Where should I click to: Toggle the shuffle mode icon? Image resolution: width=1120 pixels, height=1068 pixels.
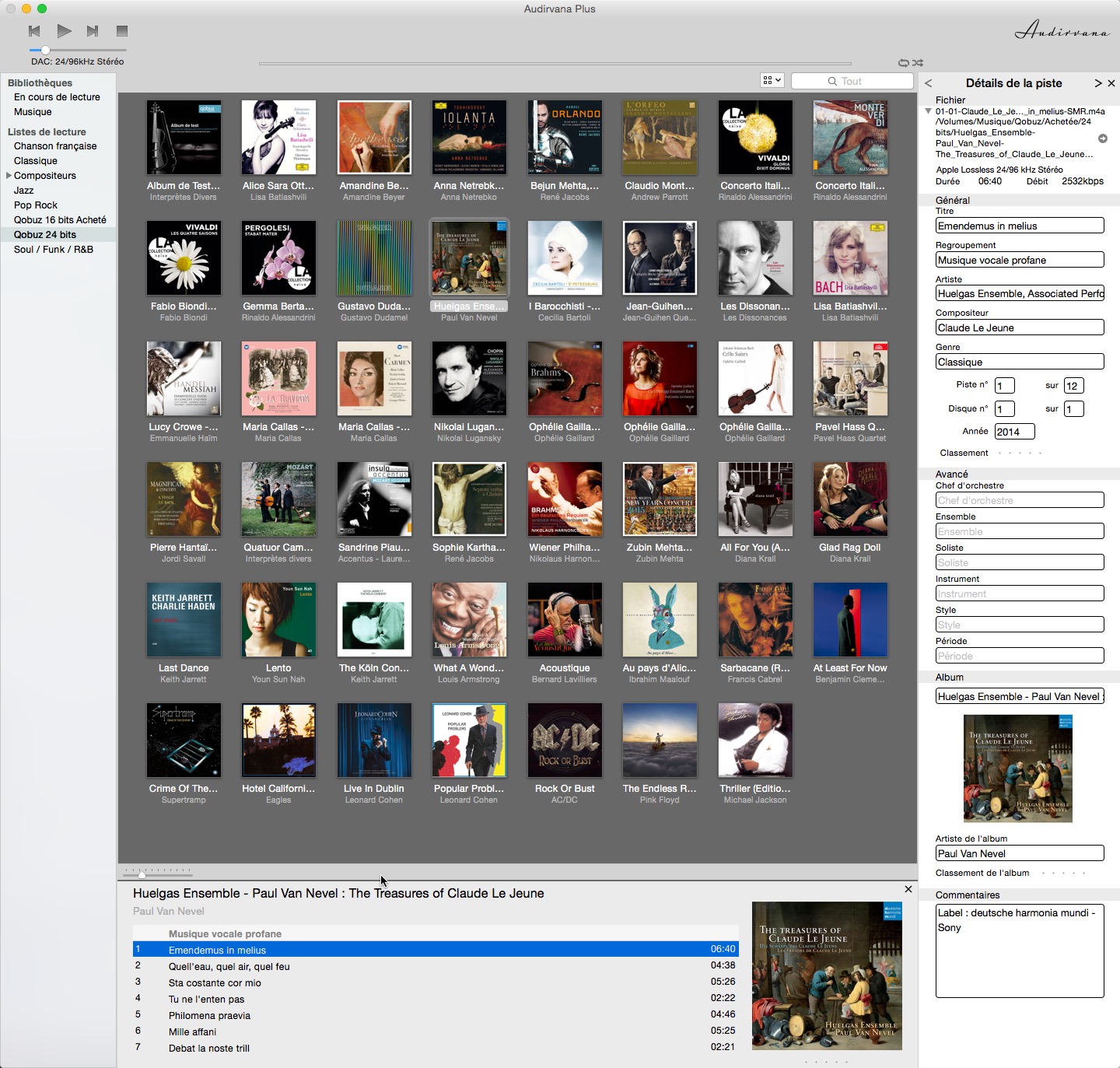918,62
